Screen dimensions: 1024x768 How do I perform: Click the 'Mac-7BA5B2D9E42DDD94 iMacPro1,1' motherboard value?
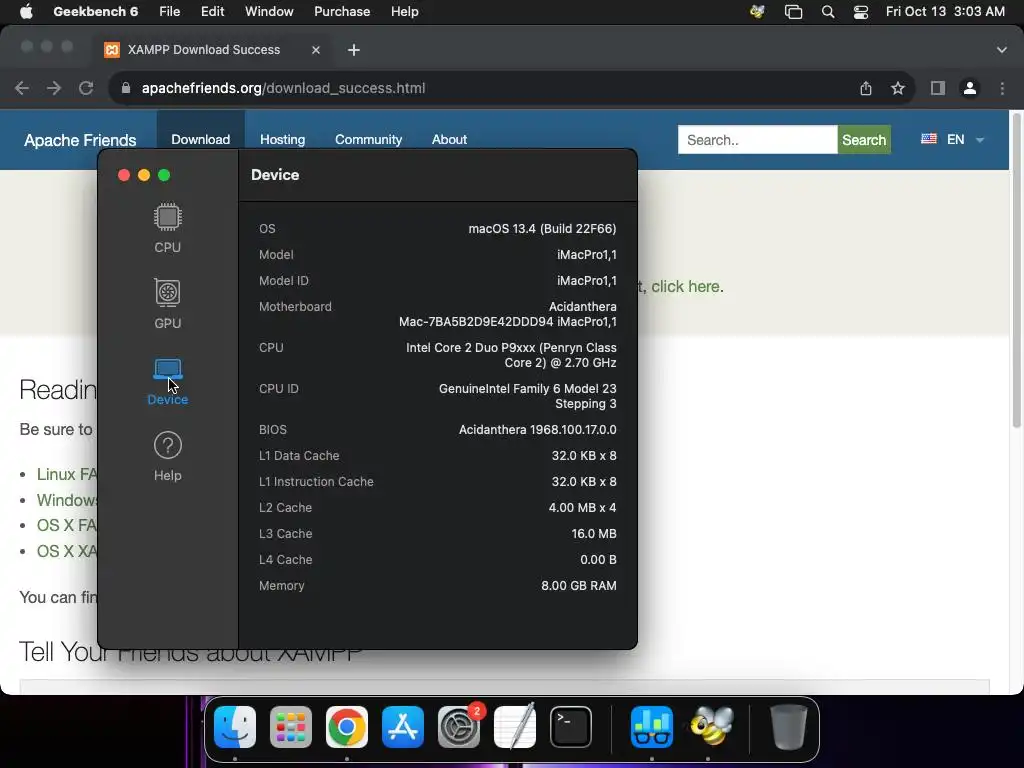[507, 322]
